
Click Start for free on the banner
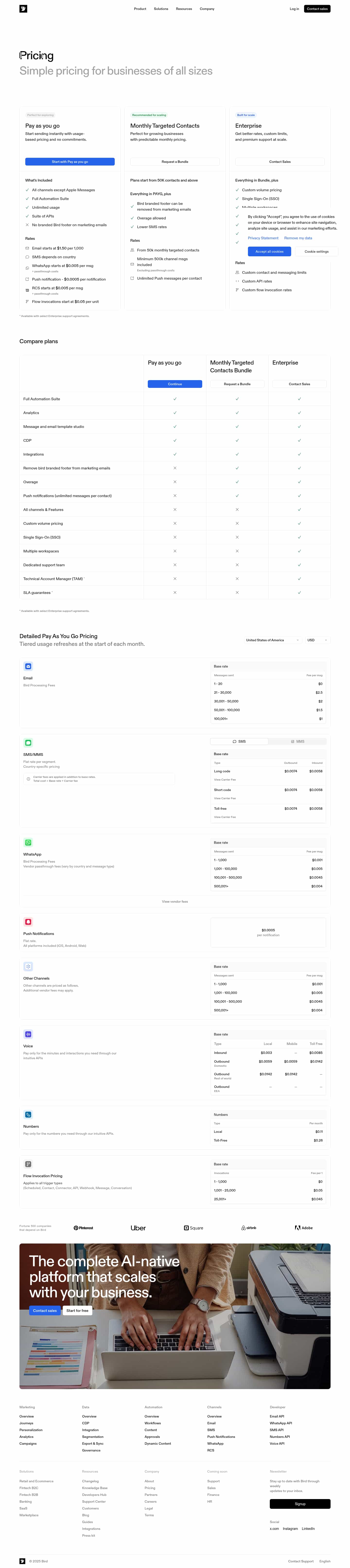click(78, 1310)
